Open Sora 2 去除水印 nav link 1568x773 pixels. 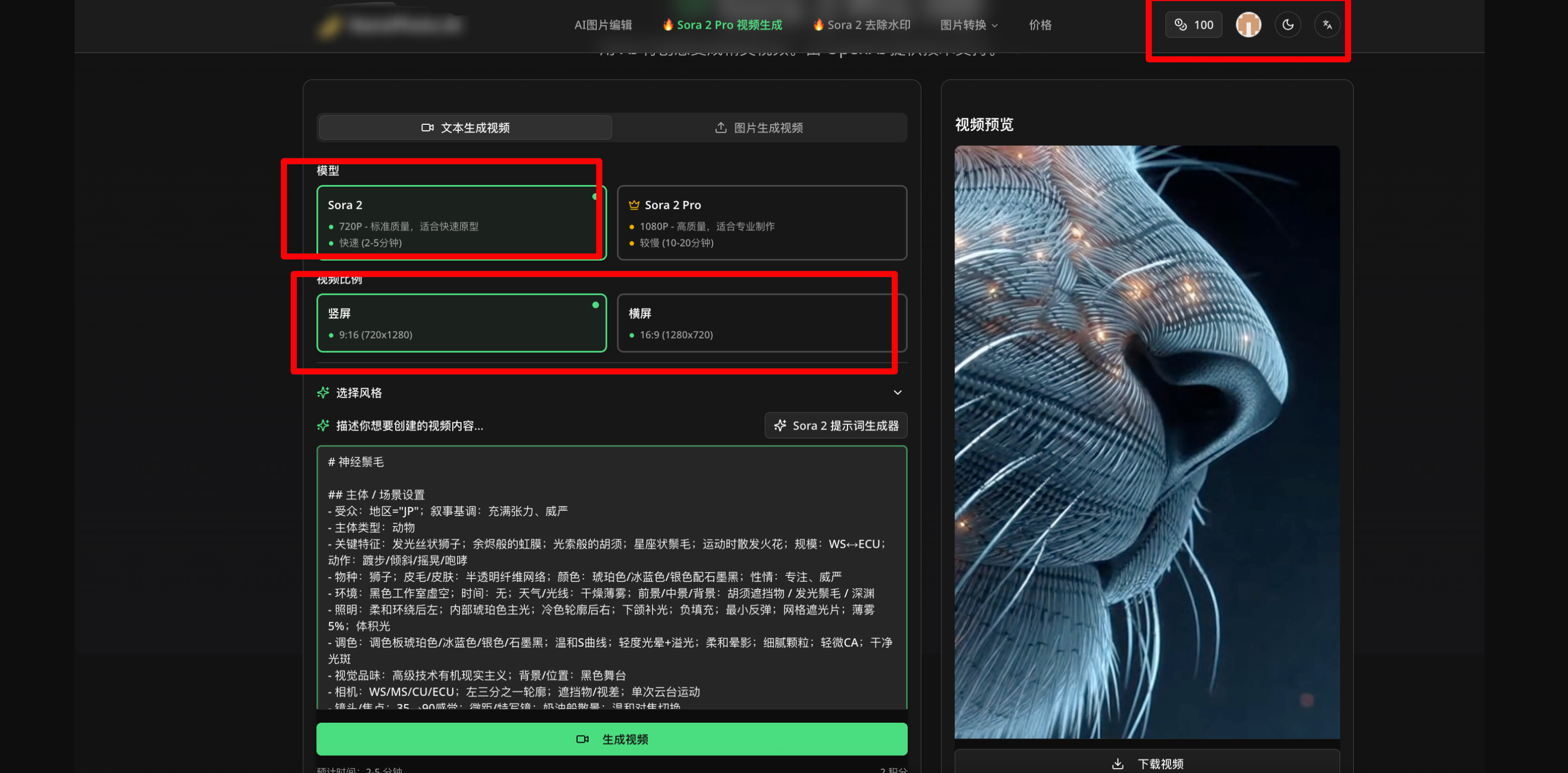click(861, 25)
